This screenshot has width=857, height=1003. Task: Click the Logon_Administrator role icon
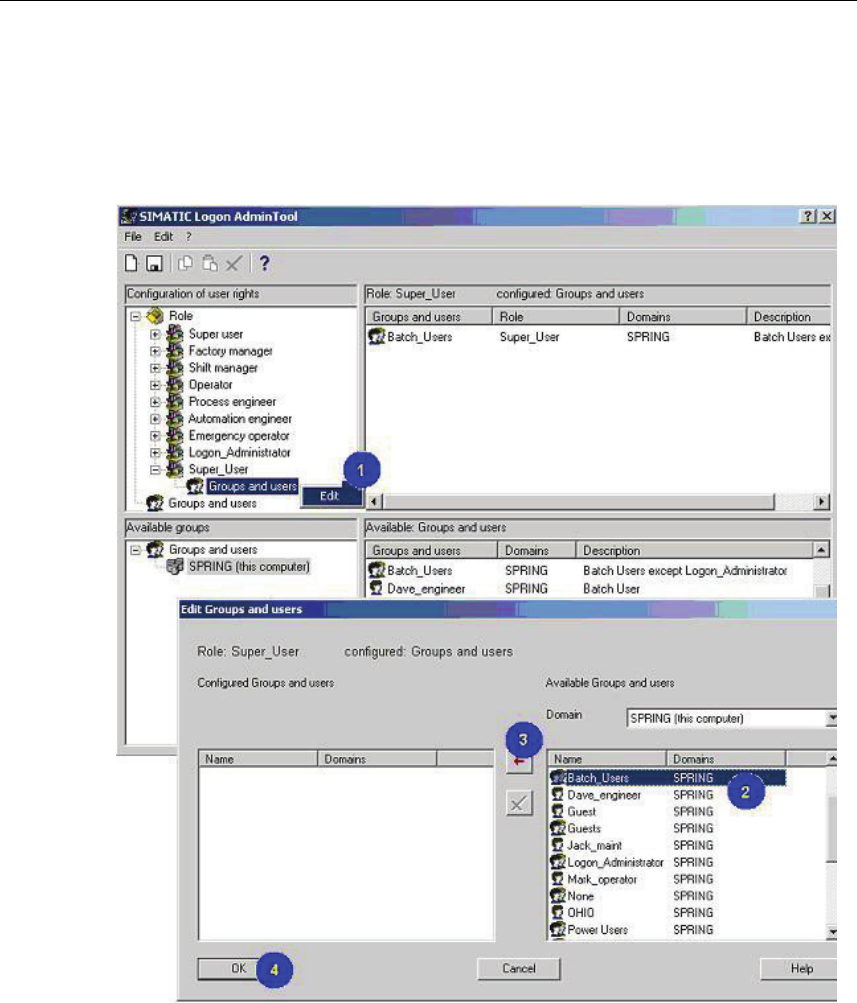[175, 452]
